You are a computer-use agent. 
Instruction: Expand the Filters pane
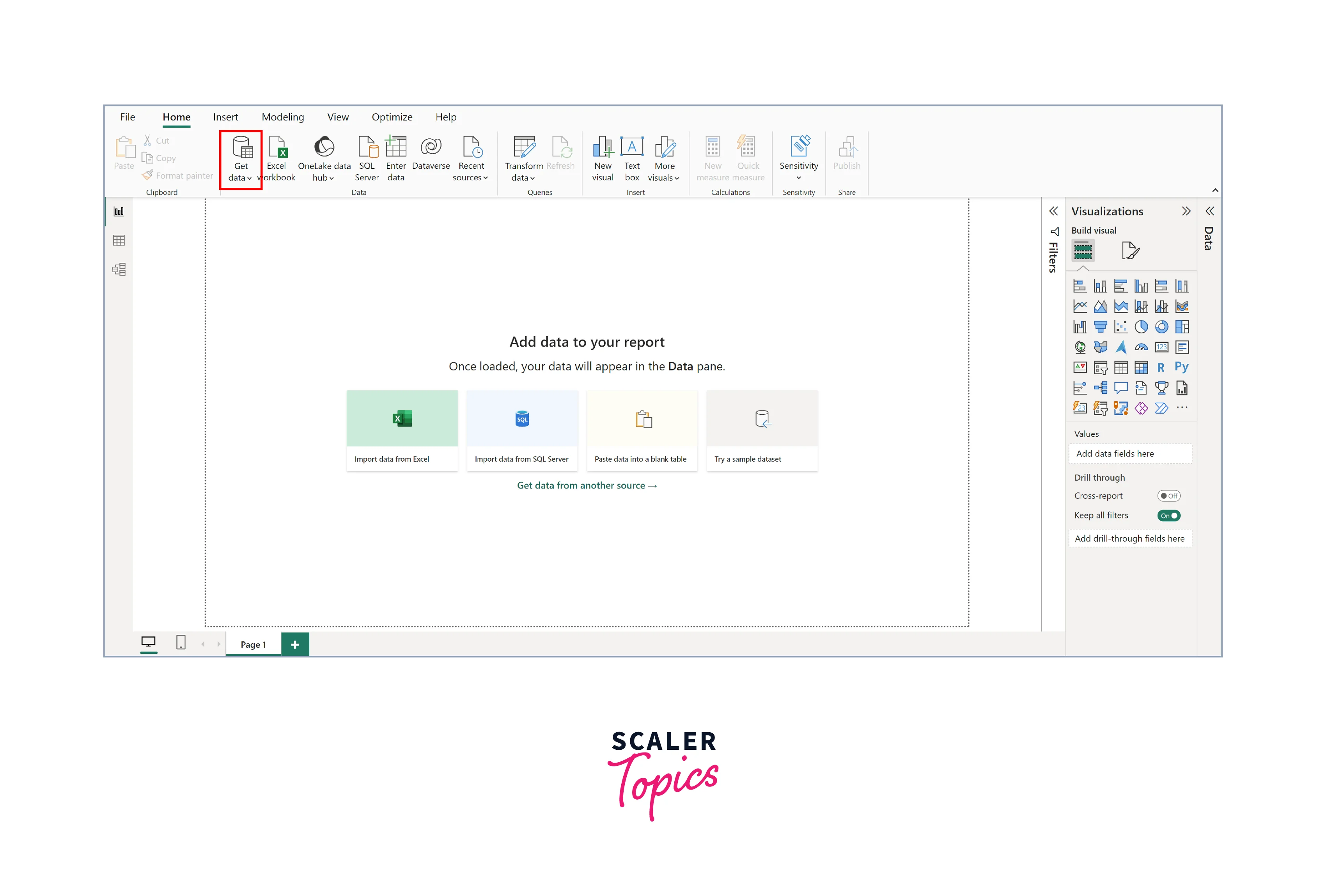click(1053, 211)
